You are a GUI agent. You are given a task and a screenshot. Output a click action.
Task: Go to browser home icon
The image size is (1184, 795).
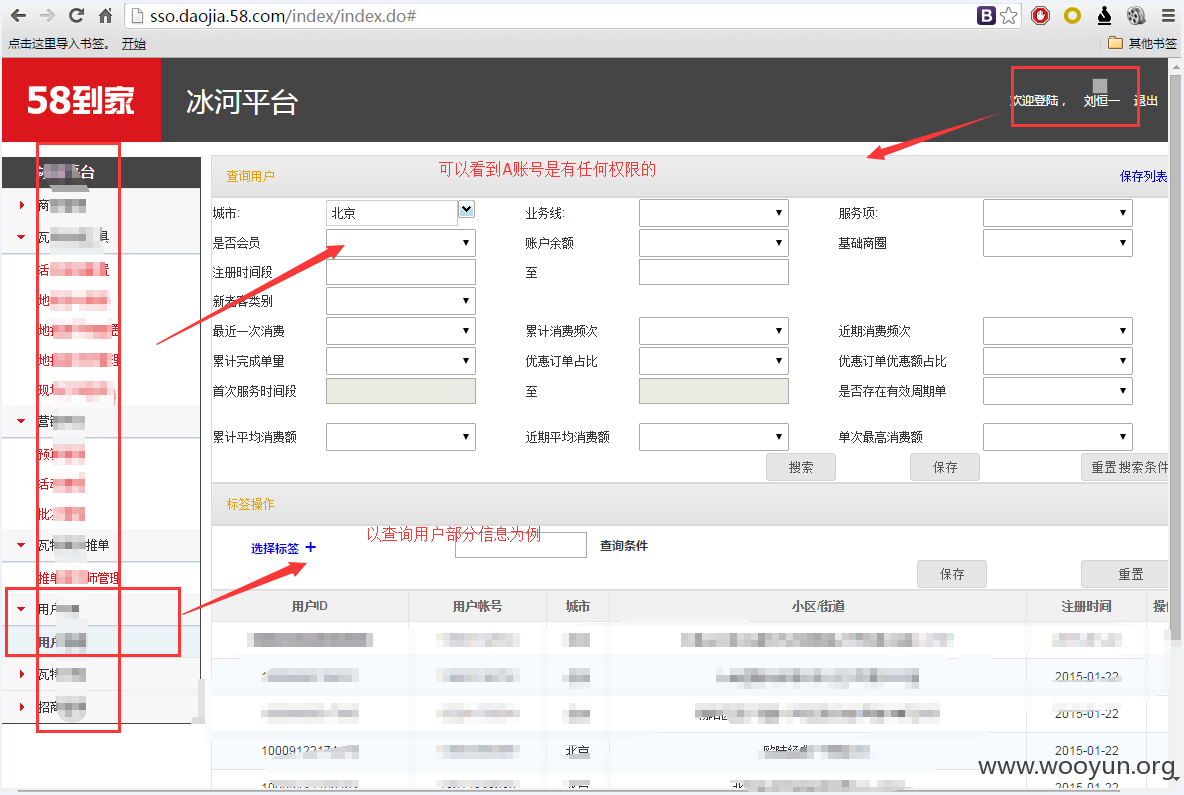click(x=106, y=15)
